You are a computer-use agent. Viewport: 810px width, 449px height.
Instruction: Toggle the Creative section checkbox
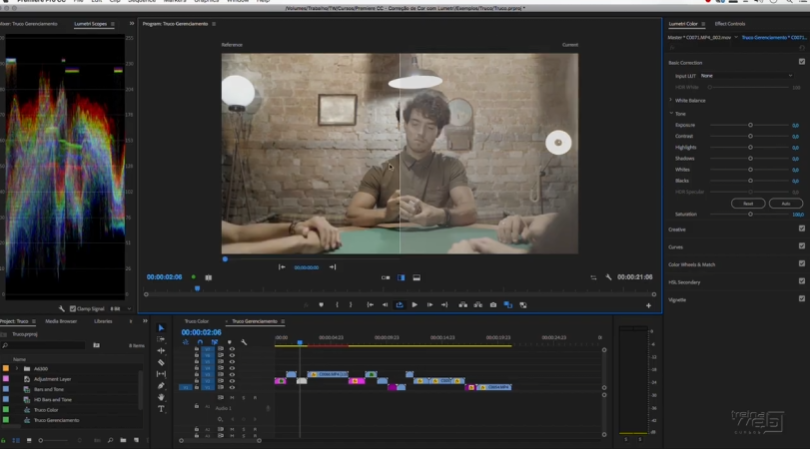(802, 228)
